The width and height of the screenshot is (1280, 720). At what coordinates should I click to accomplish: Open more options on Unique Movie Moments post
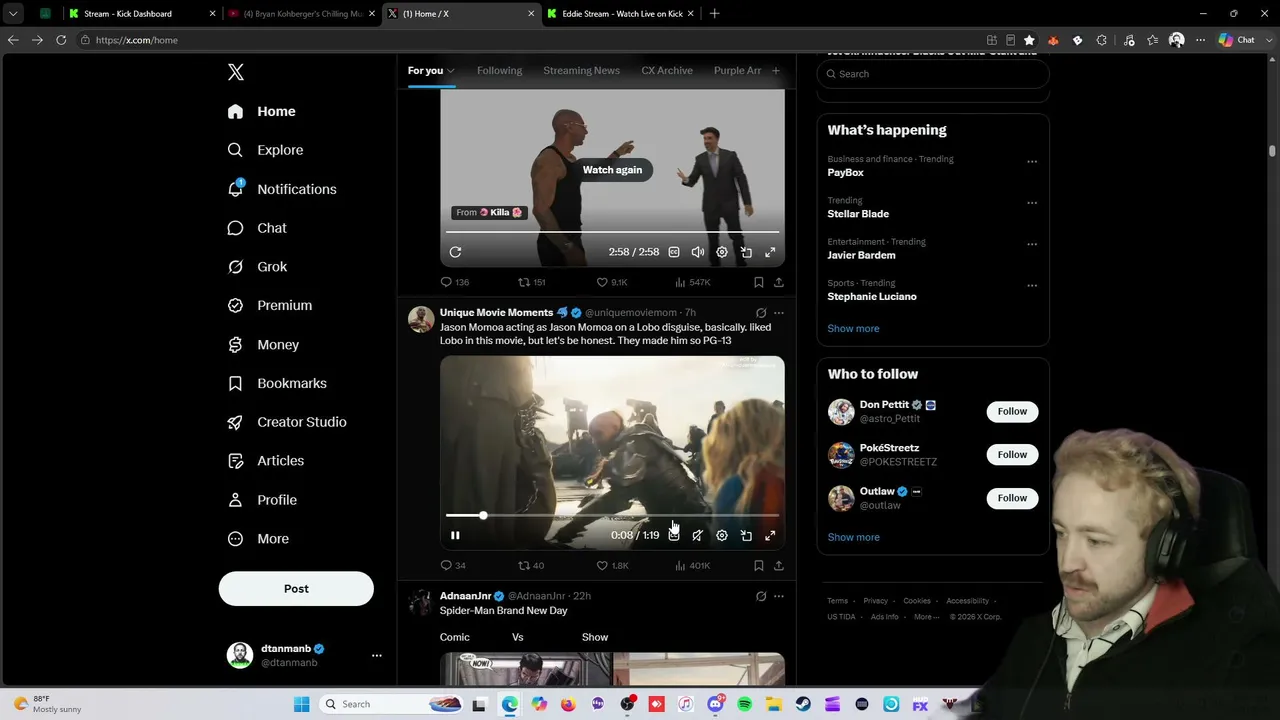click(x=778, y=313)
